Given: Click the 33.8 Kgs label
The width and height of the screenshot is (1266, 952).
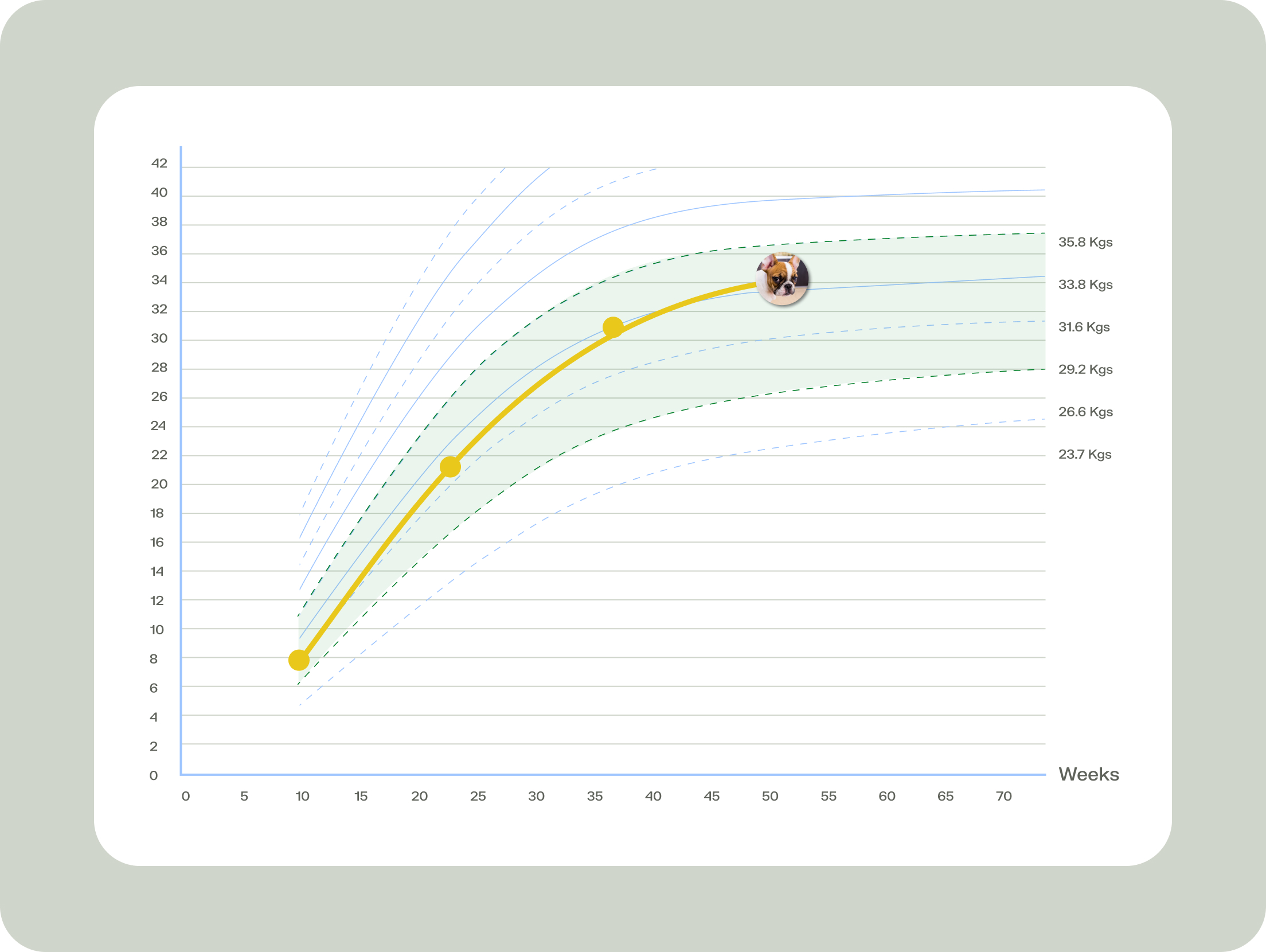Looking at the screenshot, I should tap(1085, 284).
